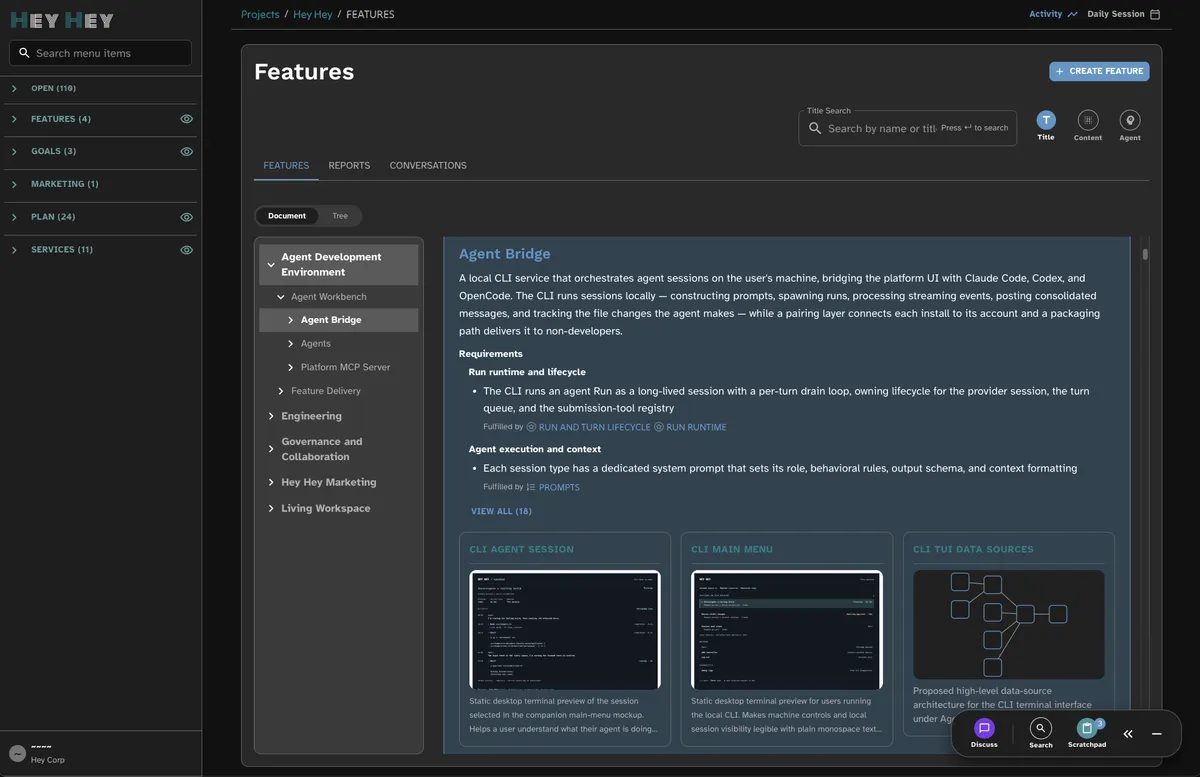The height and width of the screenshot is (777, 1200).
Task: Collapse the floating bar with double chevron
Action: tap(1128, 734)
